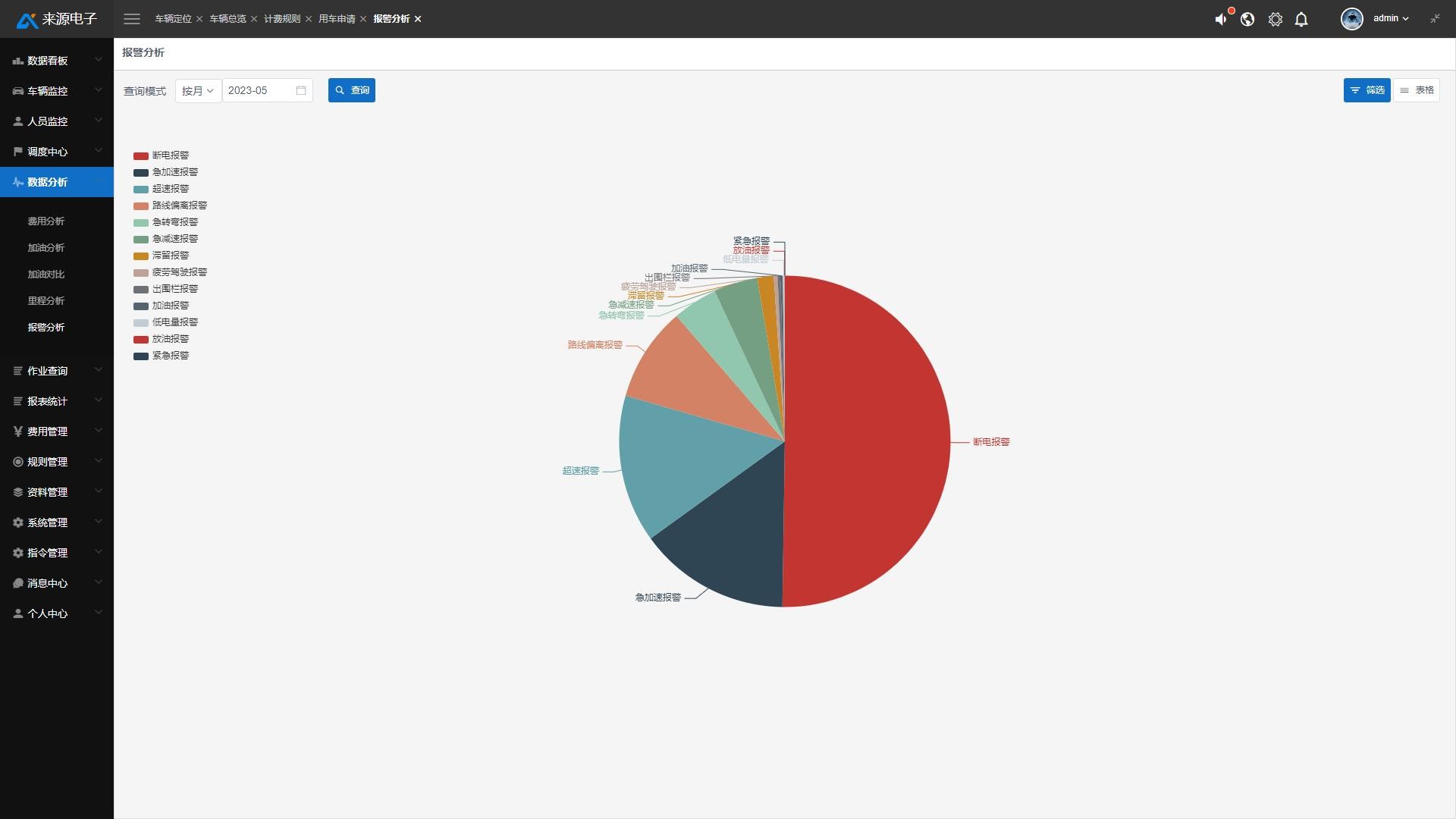The image size is (1456, 819).
Task: Open the globe language icon
Action: tap(1247, 20)
